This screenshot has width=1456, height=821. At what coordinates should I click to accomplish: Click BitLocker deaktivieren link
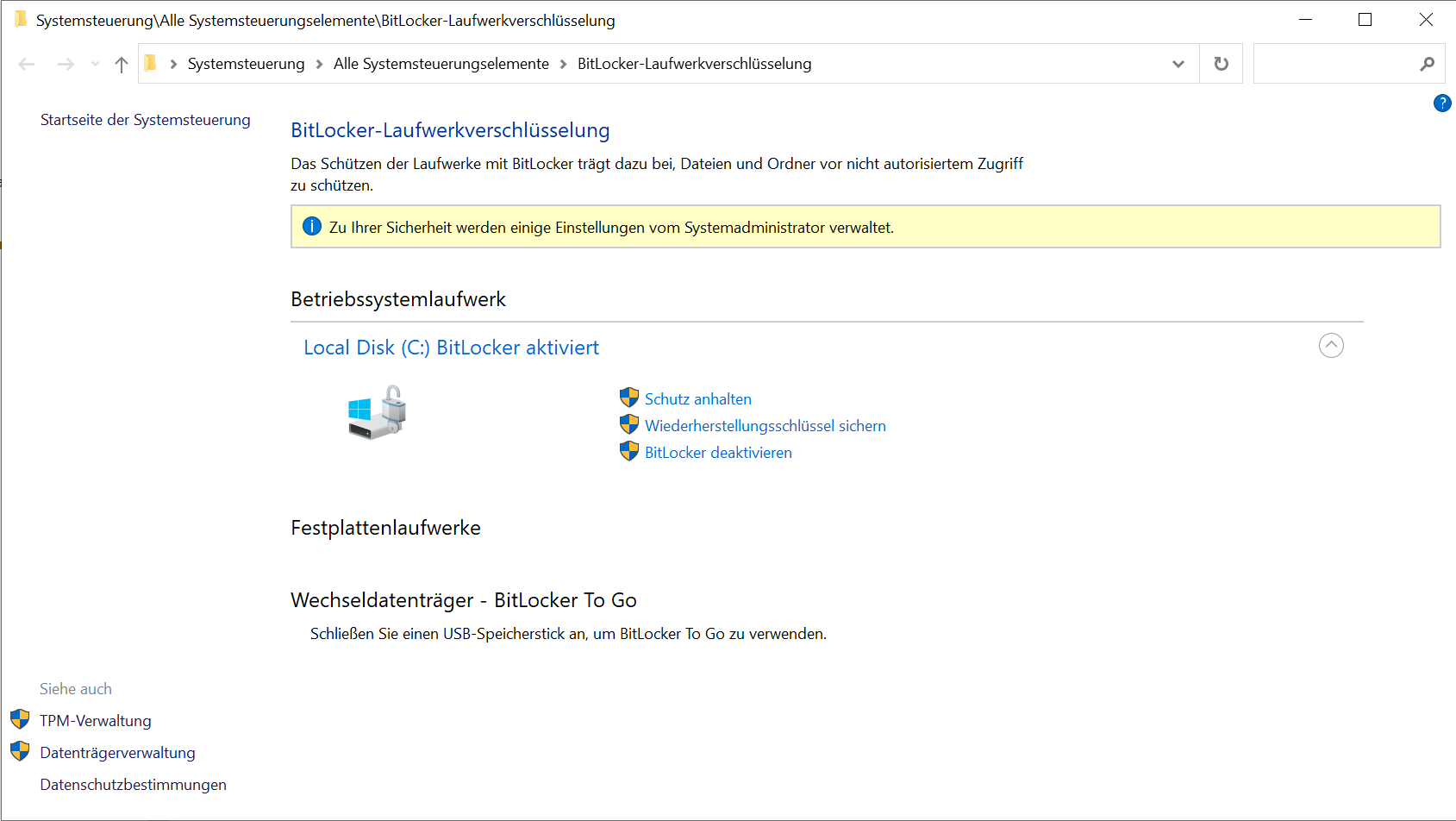(718, 453)
